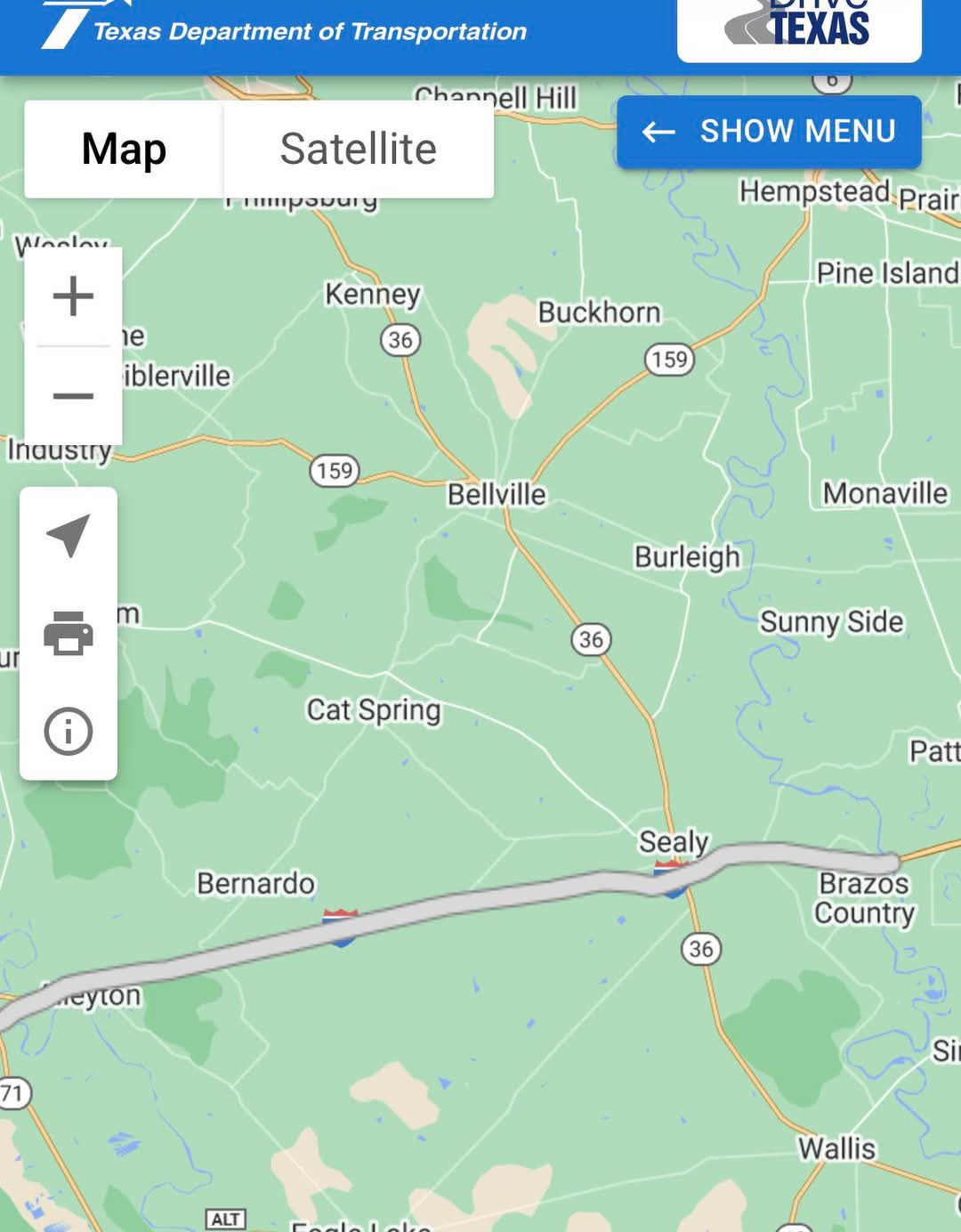
Task: Click the Sealy city label
Action: [674, 841]
